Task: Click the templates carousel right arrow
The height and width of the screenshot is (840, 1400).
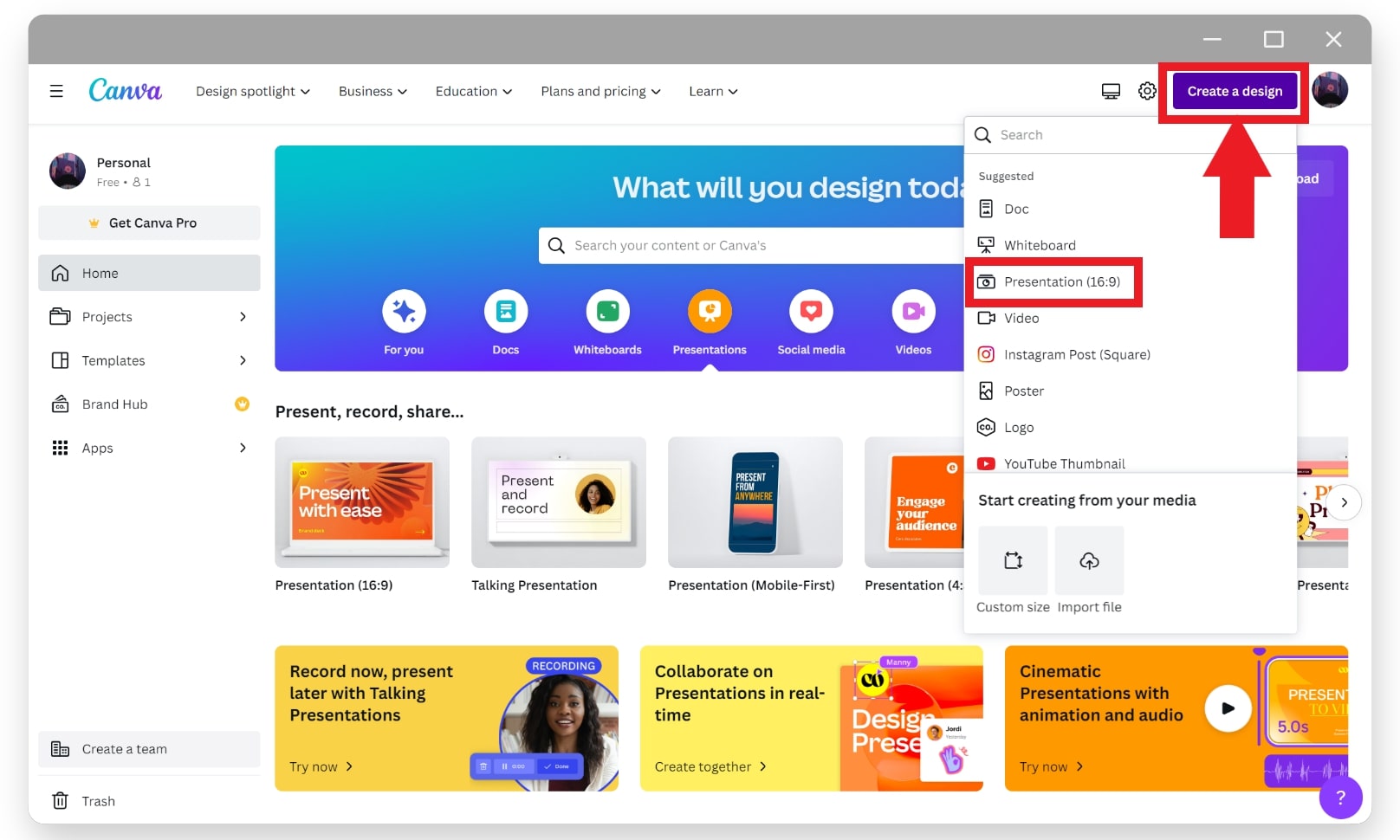Action: [x=1344, y=502]
